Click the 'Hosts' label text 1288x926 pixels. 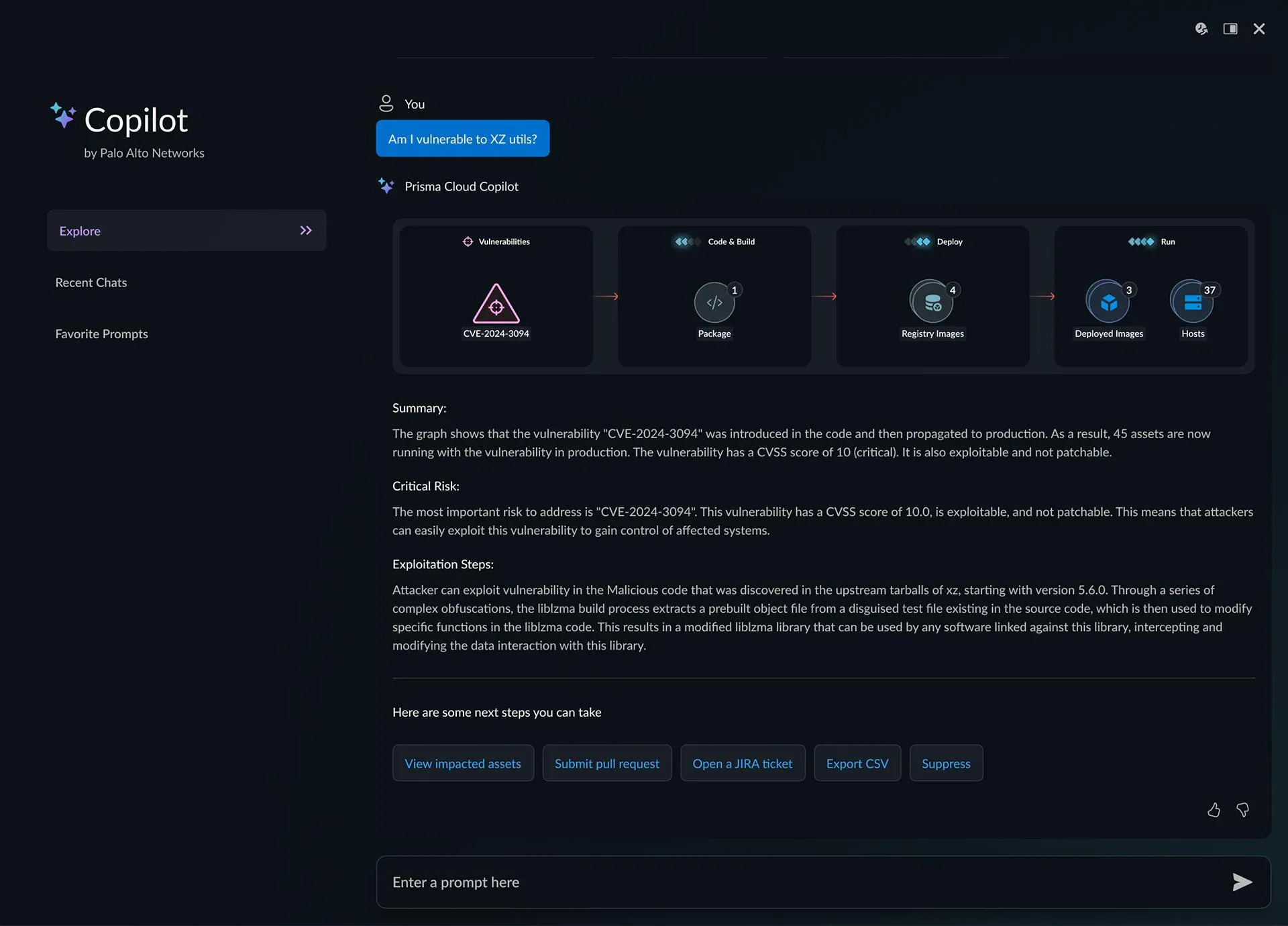[x=1193, y=333]
